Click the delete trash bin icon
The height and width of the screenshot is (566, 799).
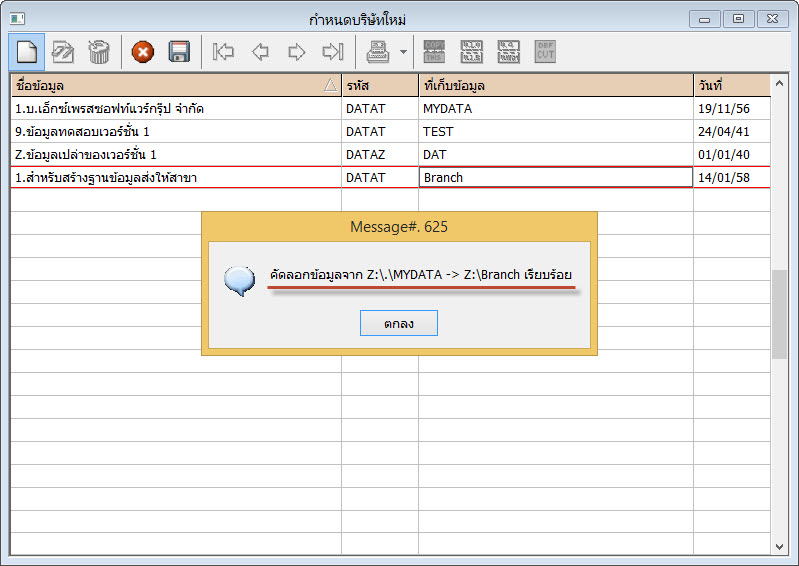[x=98, y=51]
